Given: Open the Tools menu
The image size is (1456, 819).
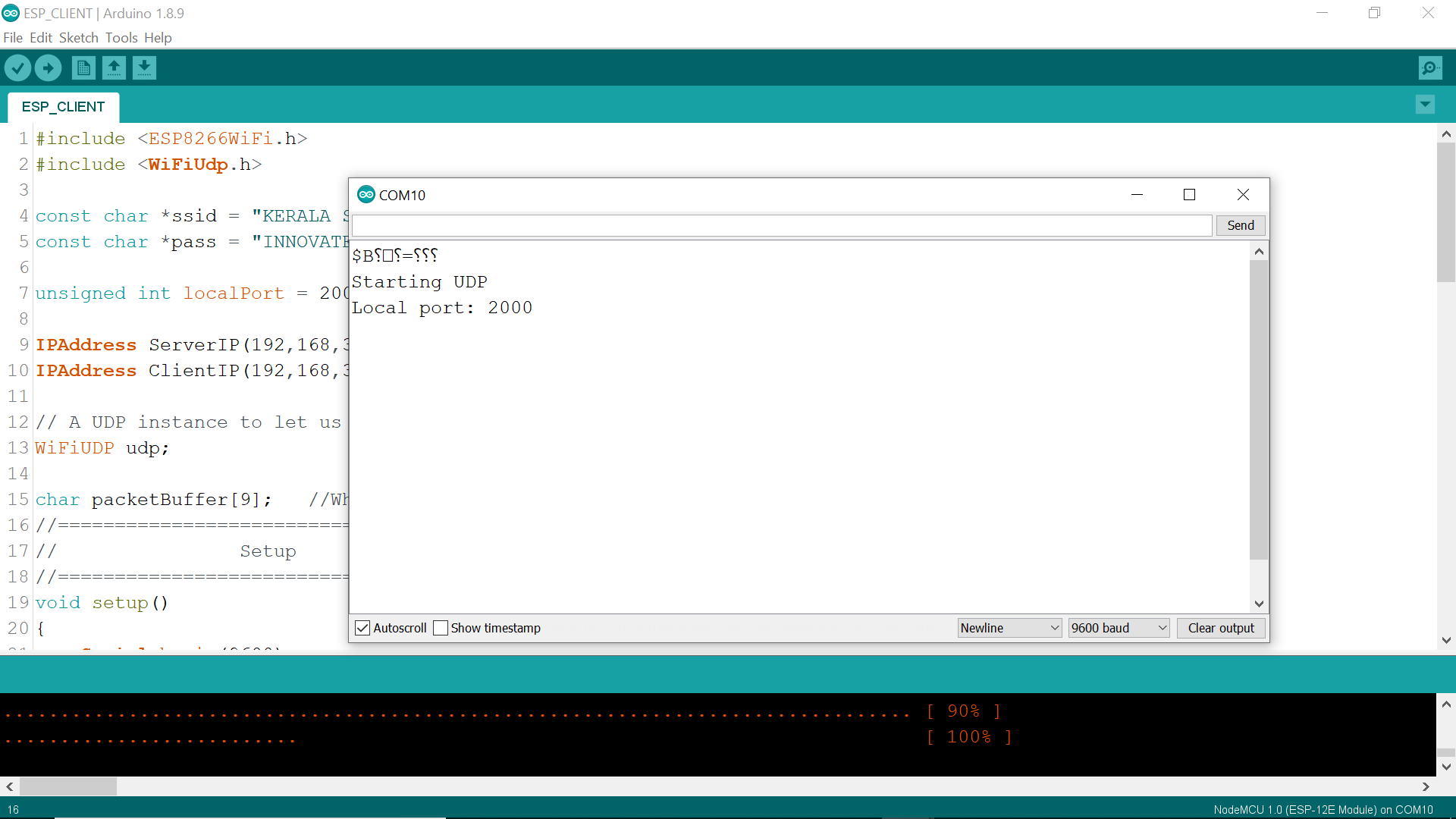Looking at the screenshot, I should click(x=121, y=38).
